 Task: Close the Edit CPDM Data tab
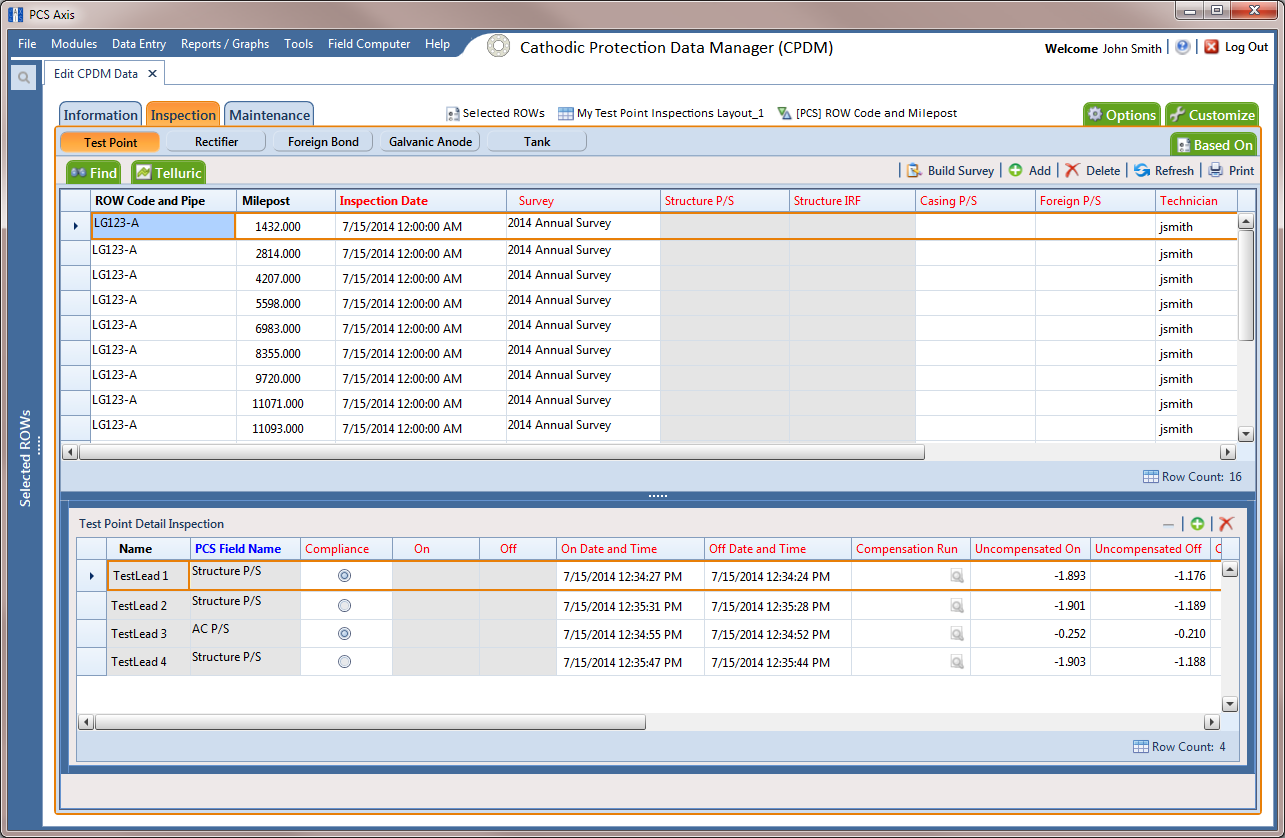pyautogui.click(x=152, y=74)
